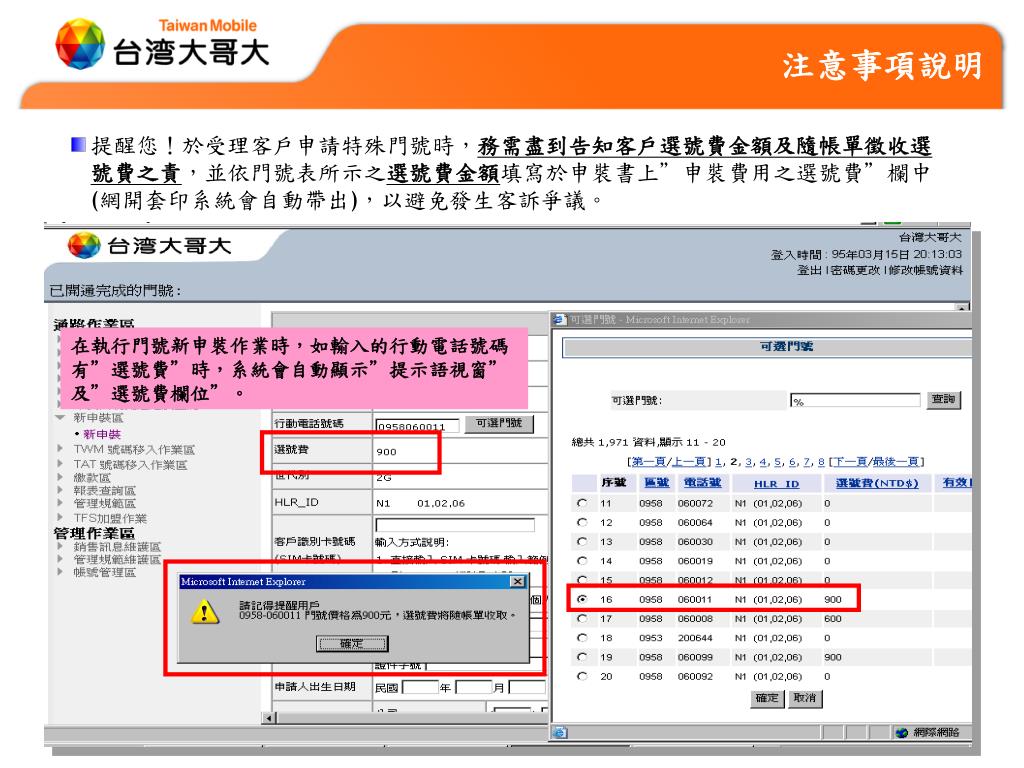This screenshot has height=768, width=1024.
Task: Click the 密碼更改 link in top header
Action: click(x=854, y=270)
